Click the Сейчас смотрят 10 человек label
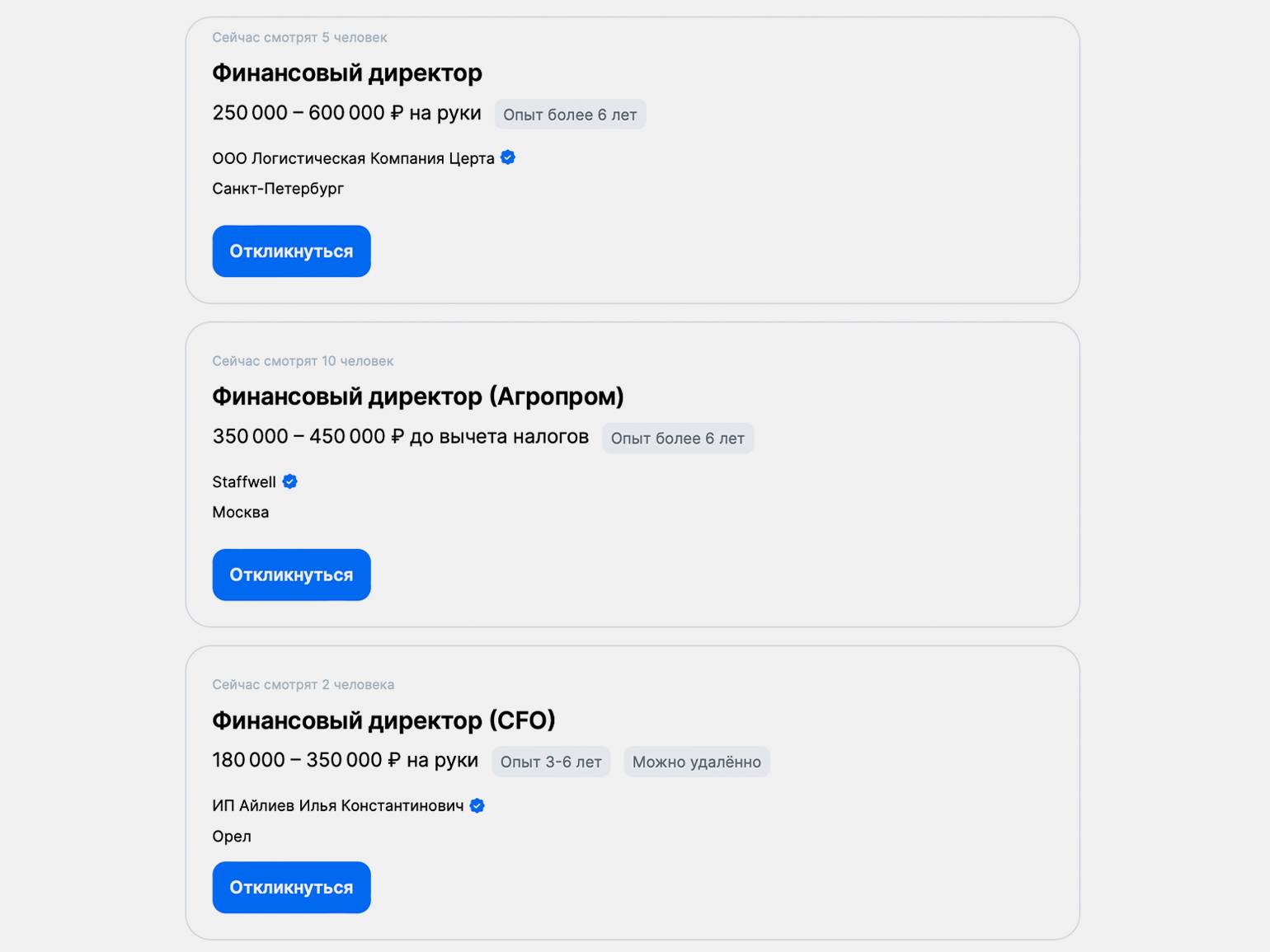 [303, 361]
